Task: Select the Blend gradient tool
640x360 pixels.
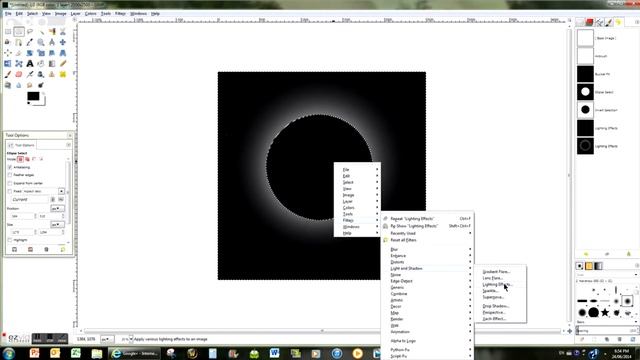Action: [x=52, y=63]
